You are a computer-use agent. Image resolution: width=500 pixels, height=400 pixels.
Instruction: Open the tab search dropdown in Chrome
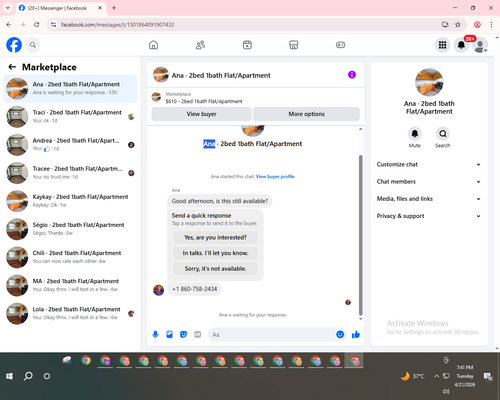click(8, 8)
